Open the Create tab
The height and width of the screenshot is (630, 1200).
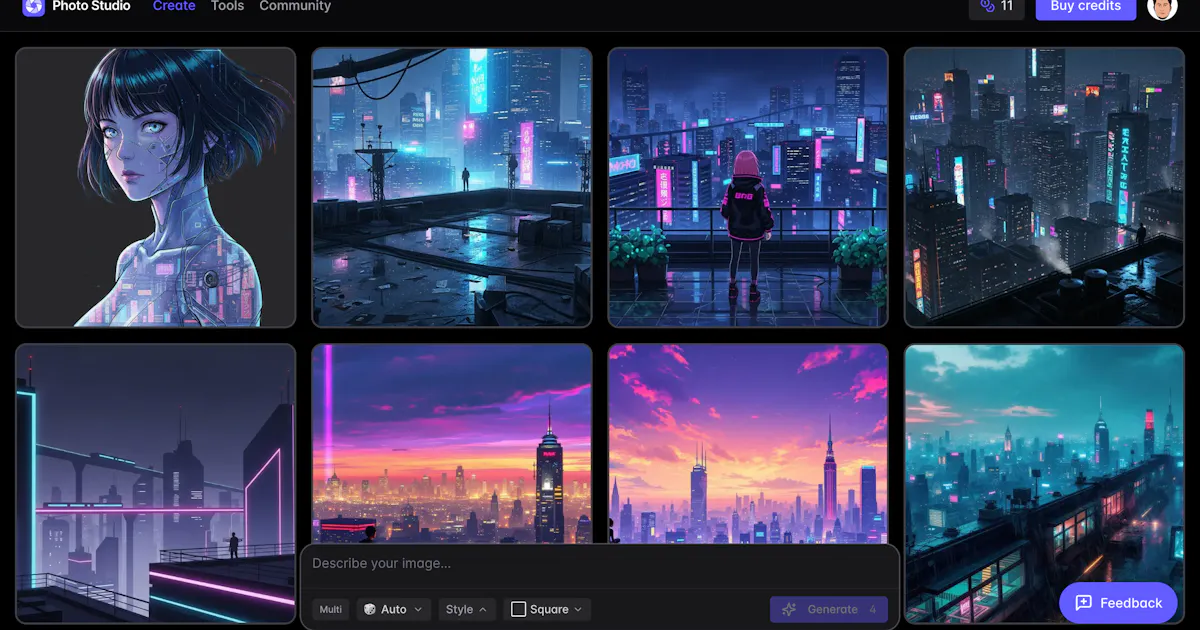pyautogui.click(x=174, y=6)
